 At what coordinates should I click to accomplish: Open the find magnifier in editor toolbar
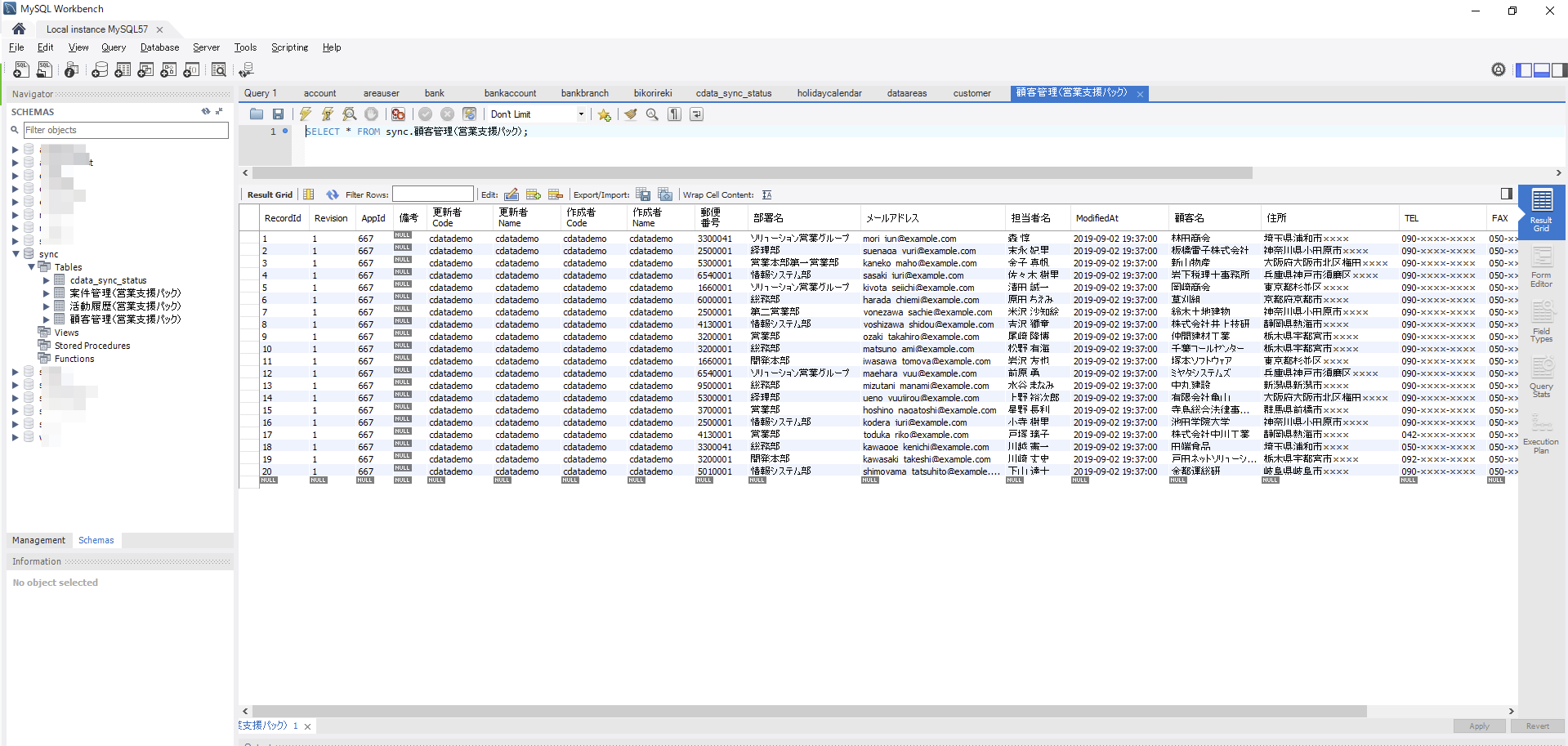coord(652,114)
